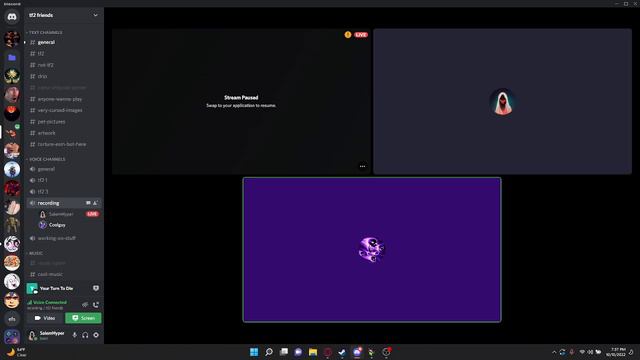The height and width of the screenshot is (360, 640).
Task: Open SalemHyper user status panel
Action: pos(47,335)
